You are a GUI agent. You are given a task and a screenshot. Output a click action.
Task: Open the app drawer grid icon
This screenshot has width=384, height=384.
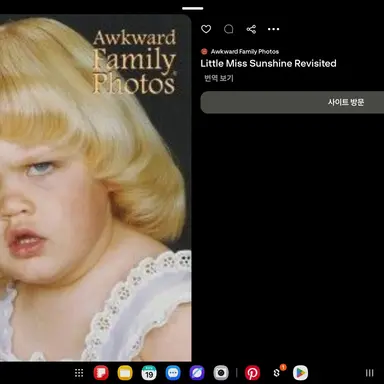(79, 373)
